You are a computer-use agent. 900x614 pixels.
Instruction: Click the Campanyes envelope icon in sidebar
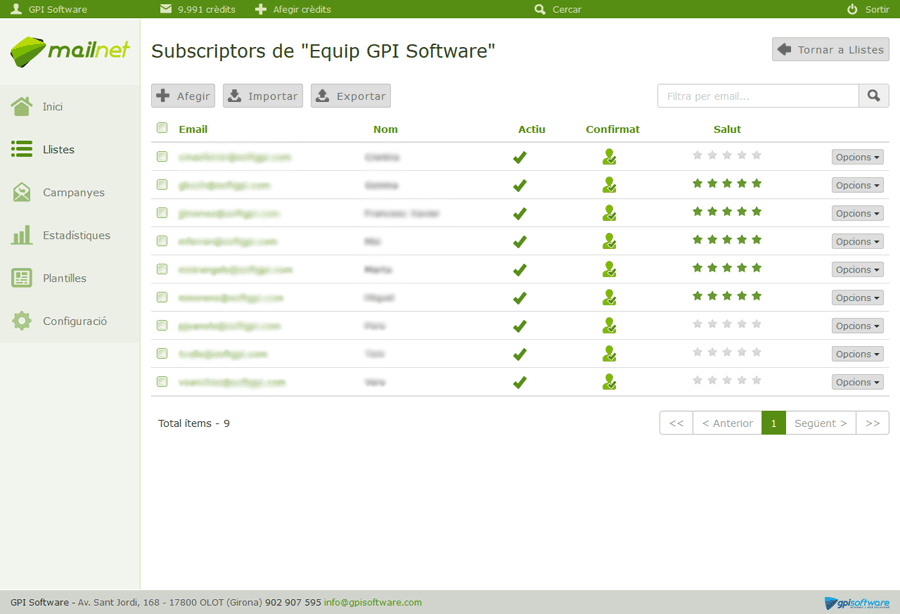point(21,192)
